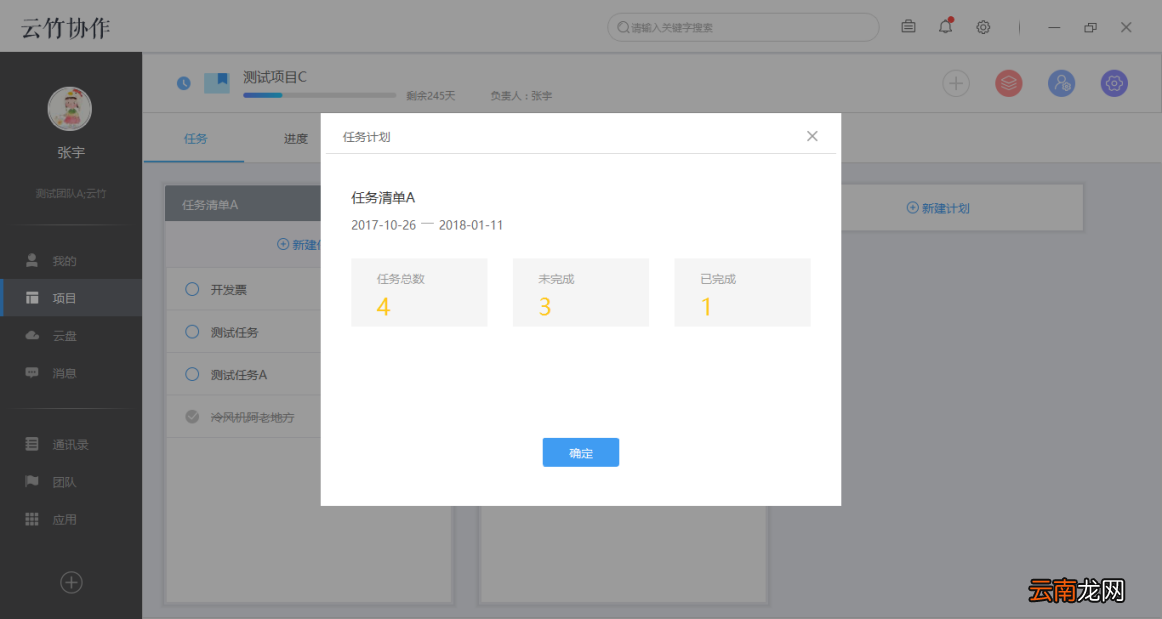The image size is (1162, 619).
Task: Open 团队 in the sidebar
Action: click(70, 482)
